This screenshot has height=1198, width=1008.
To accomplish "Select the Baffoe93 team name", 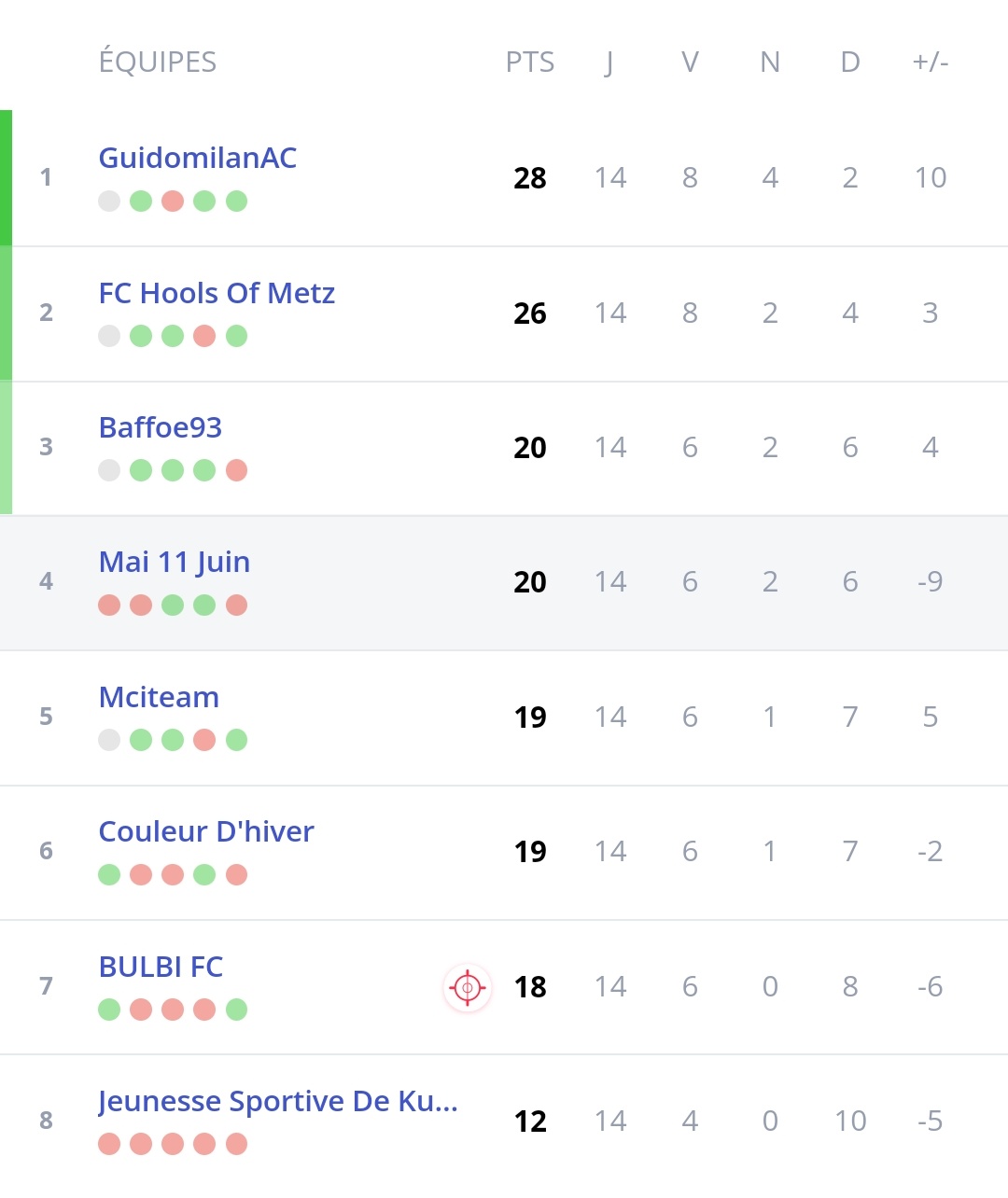I will point(161,427).
